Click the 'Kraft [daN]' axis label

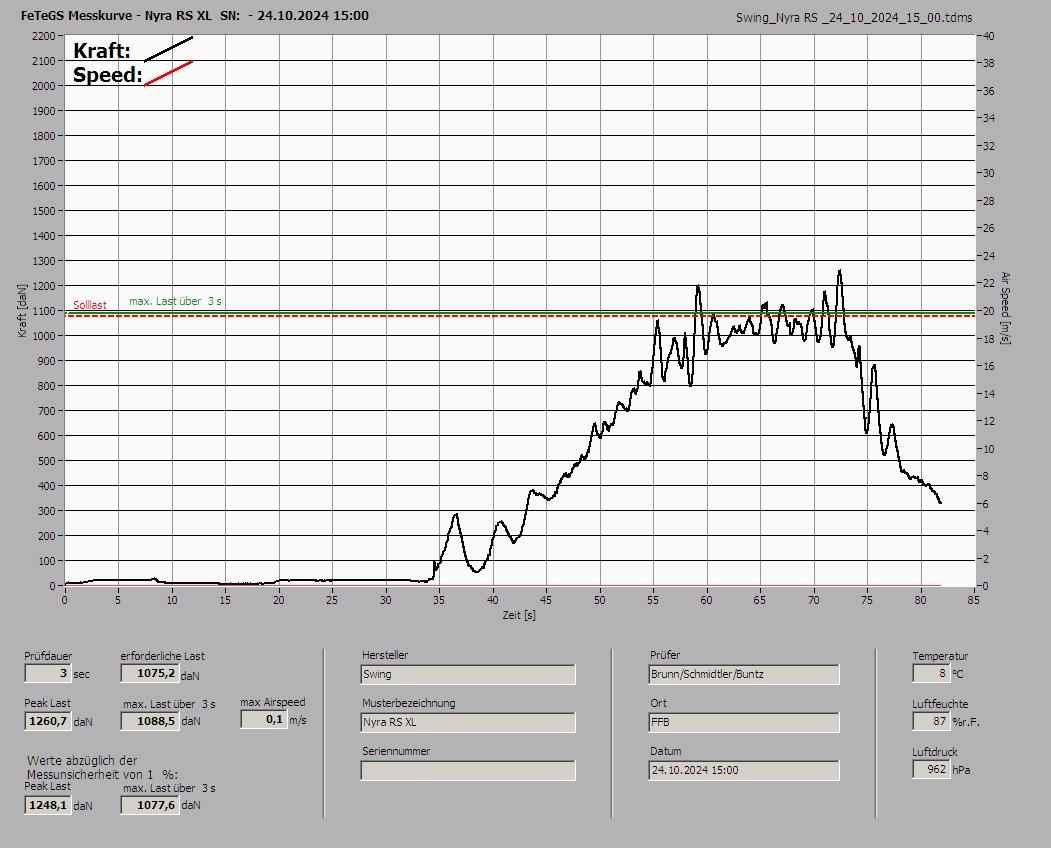(x=23, y=310)
